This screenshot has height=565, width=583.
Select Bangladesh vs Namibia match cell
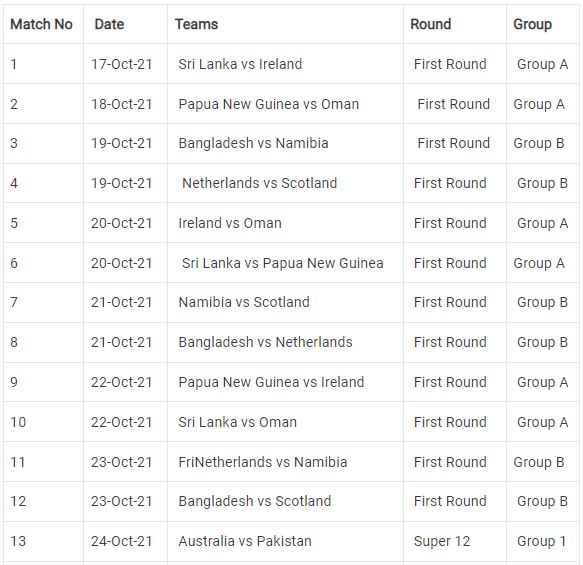click(x=285, y=143)
